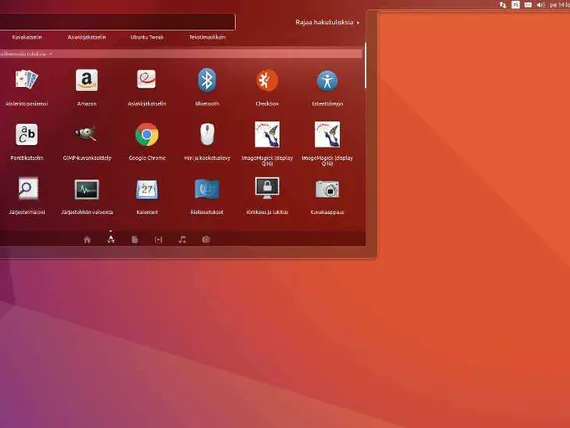Open the mail indicator in top panel

528,5
